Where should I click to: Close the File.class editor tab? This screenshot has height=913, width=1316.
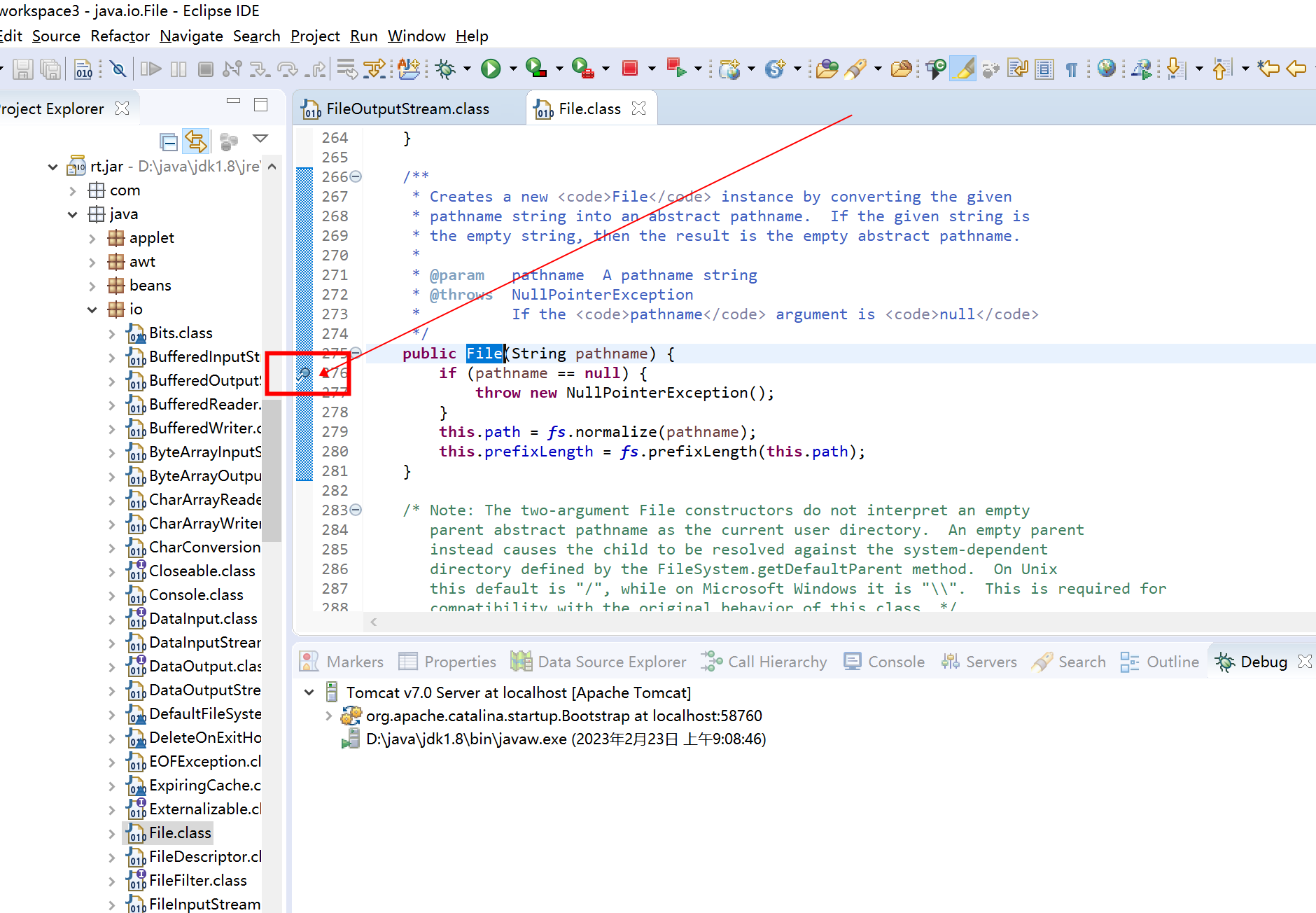(638, 109)
